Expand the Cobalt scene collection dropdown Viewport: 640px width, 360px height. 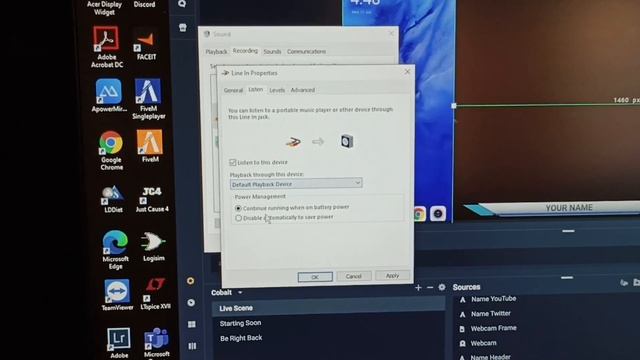coord(240,292)
